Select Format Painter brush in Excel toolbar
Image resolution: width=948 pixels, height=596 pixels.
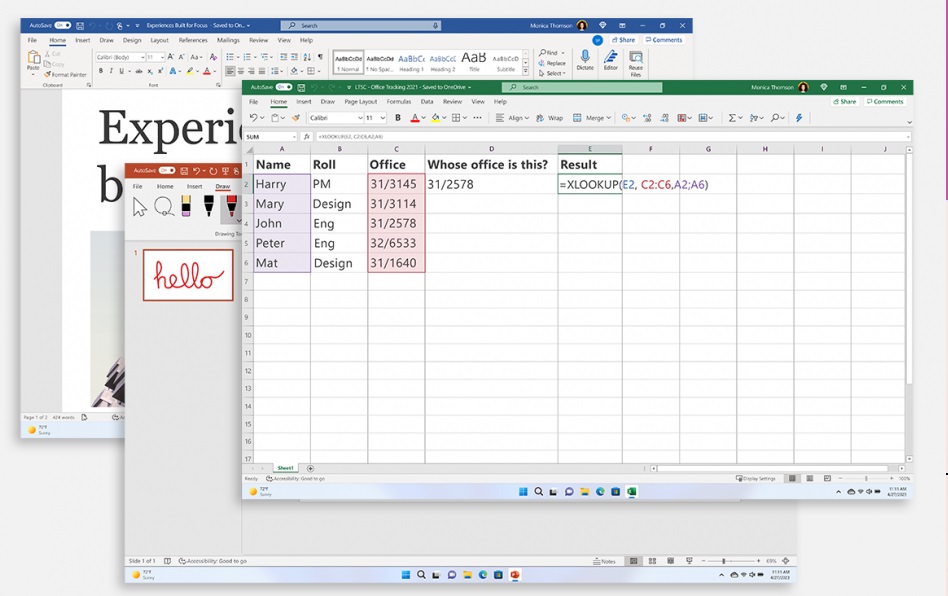(296, 118)
